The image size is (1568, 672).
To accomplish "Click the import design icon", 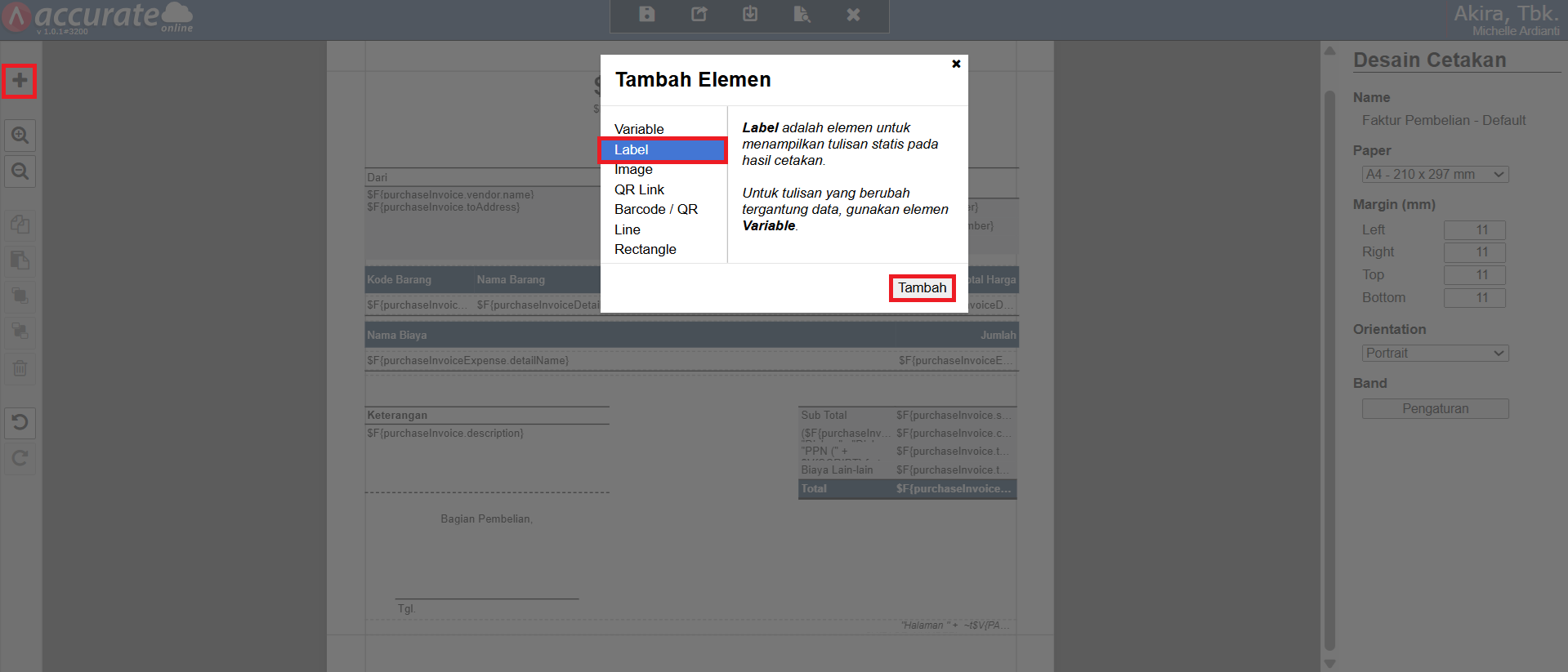I will (750, 15).
